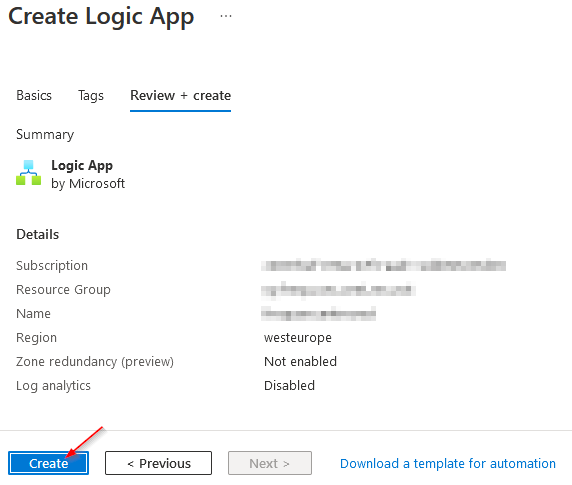Click the Not enabled zone redundancy value
572x485 pixels.
[300, 361]
